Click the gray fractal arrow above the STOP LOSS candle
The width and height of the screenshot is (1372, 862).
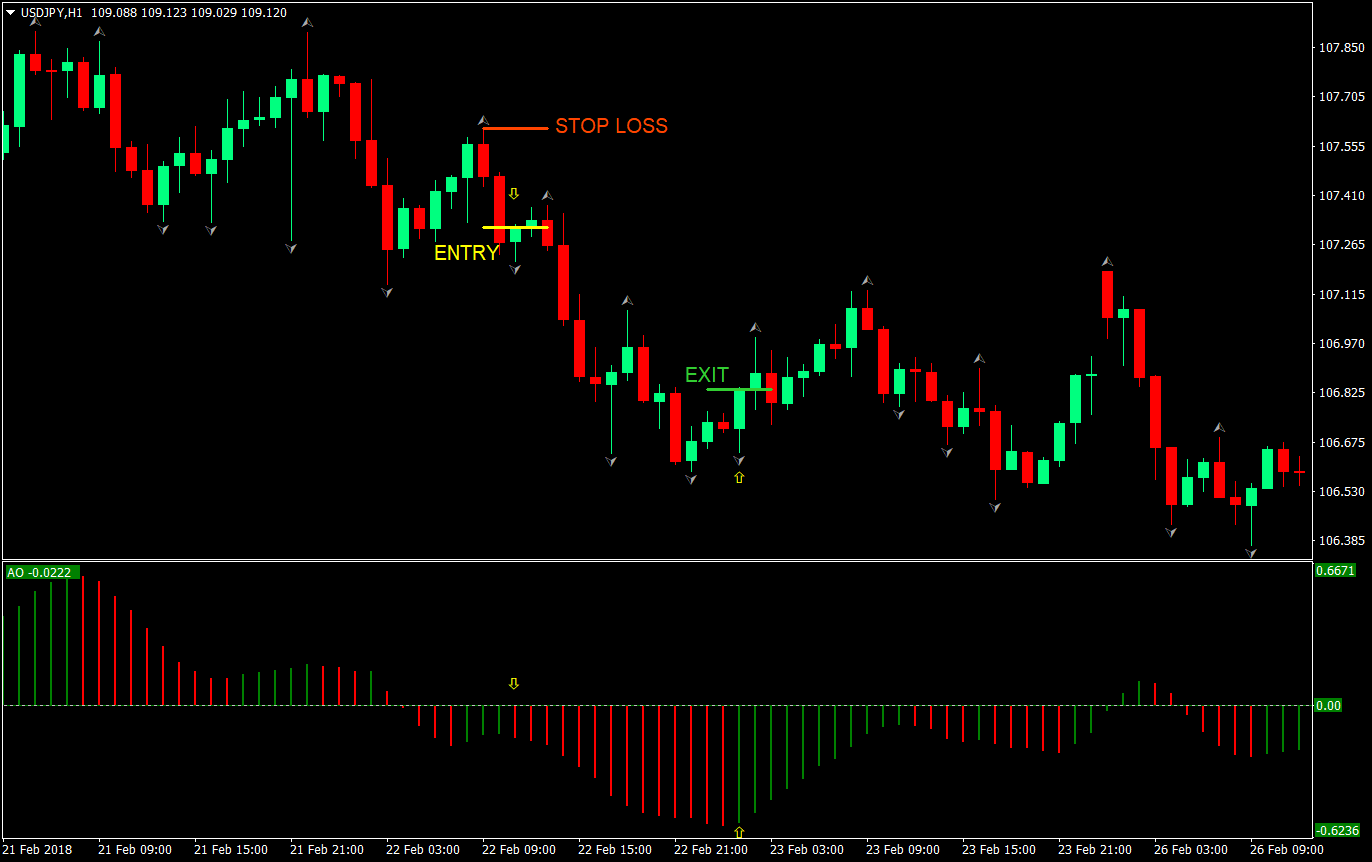[x=483, y=119]
